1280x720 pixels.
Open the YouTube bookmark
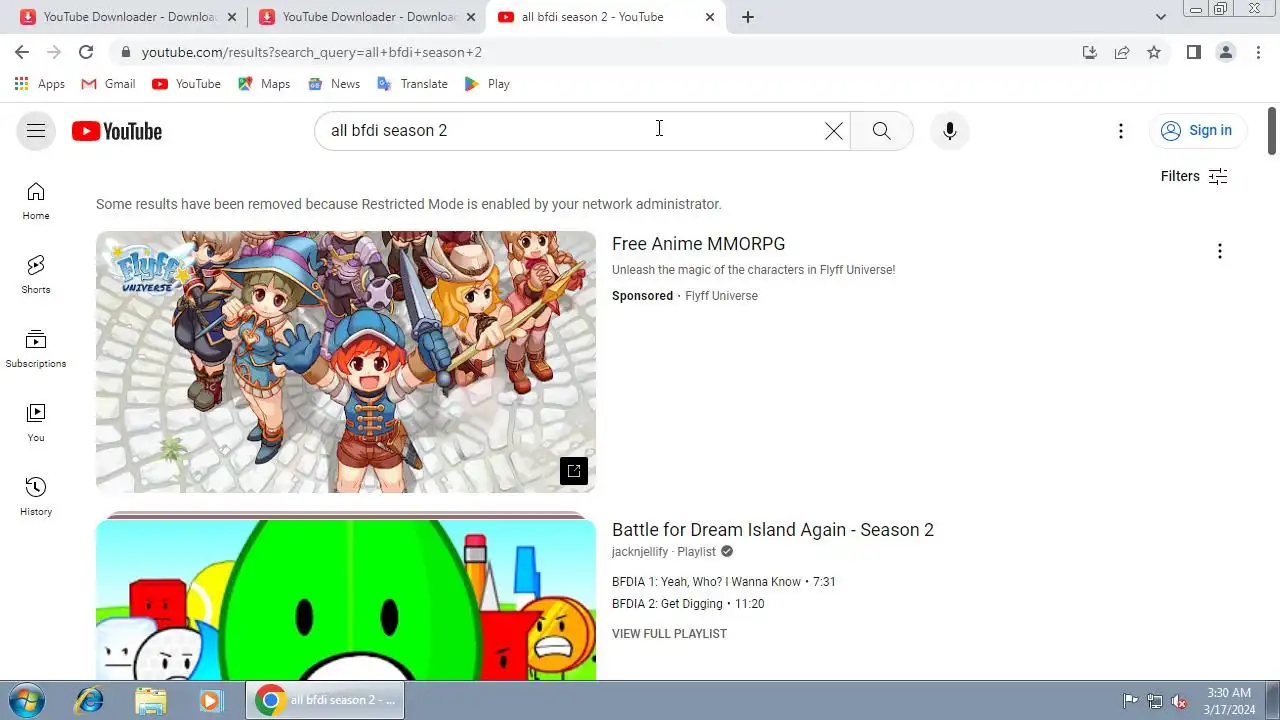tap(186, 84)
